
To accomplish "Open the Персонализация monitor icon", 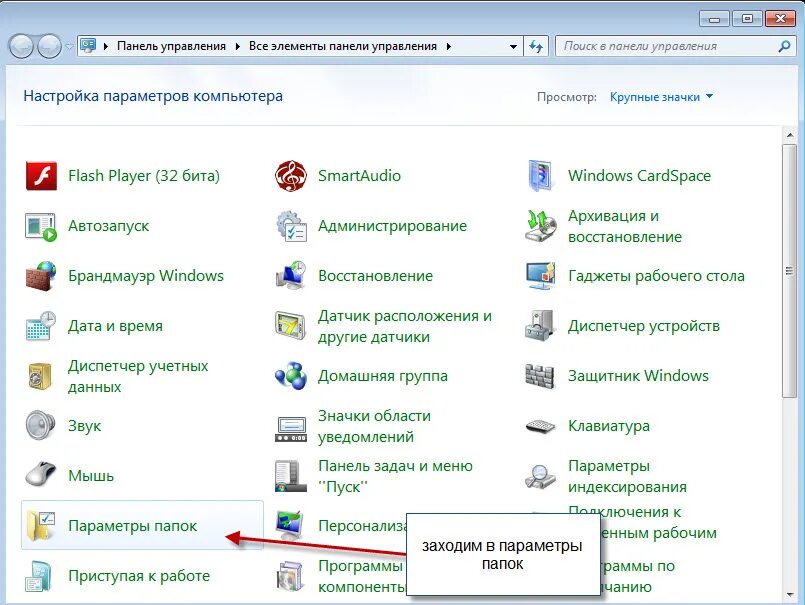I will 291,525.
